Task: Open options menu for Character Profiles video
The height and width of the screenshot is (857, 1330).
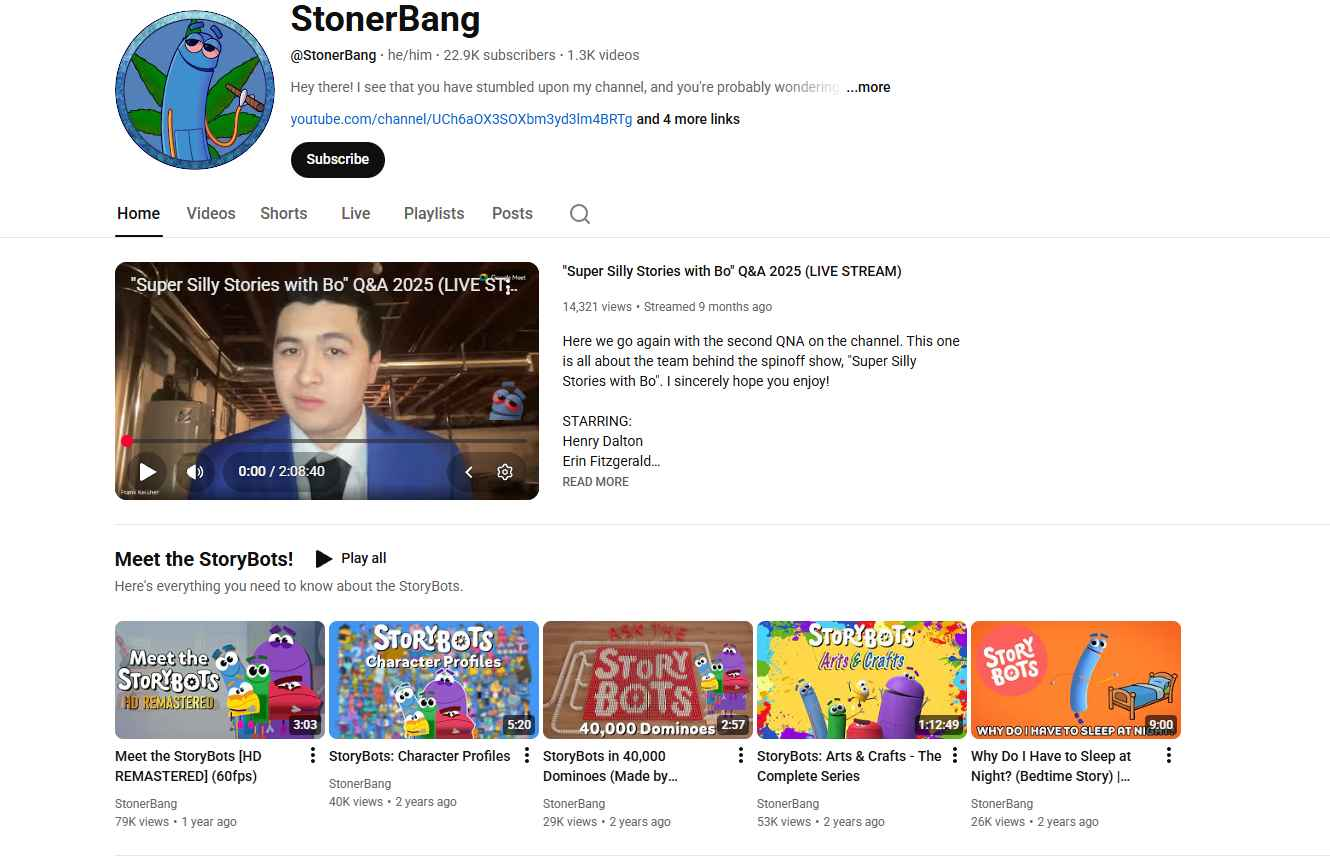Action: tap(527, 756)
